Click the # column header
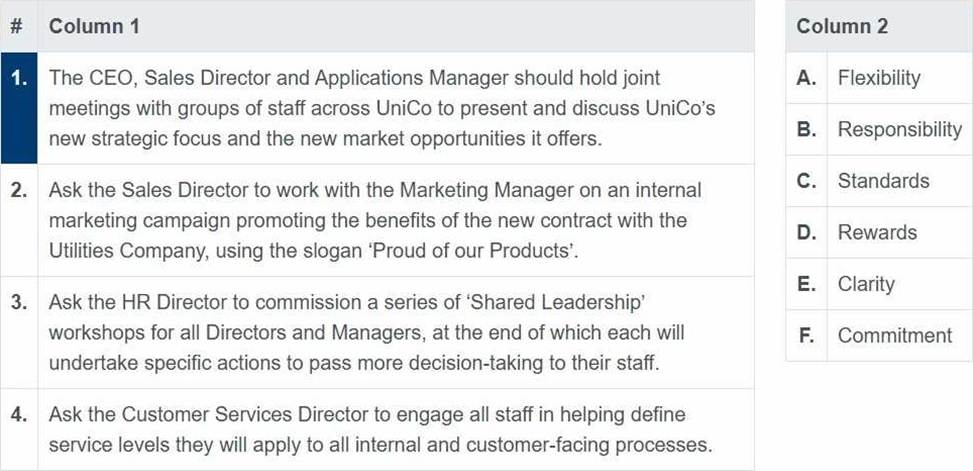Image resolution: width=973 pixels, height=471 pixels. [x=19, y=26]
